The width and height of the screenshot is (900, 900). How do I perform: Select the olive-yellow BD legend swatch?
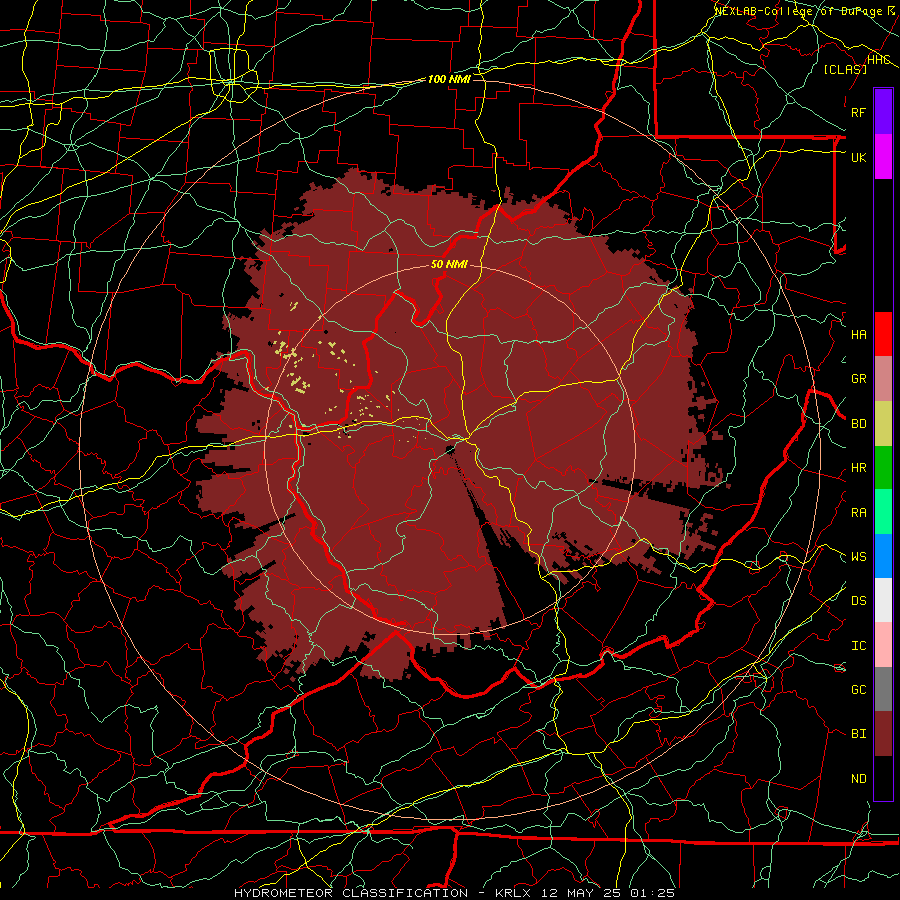click(883, 423)
